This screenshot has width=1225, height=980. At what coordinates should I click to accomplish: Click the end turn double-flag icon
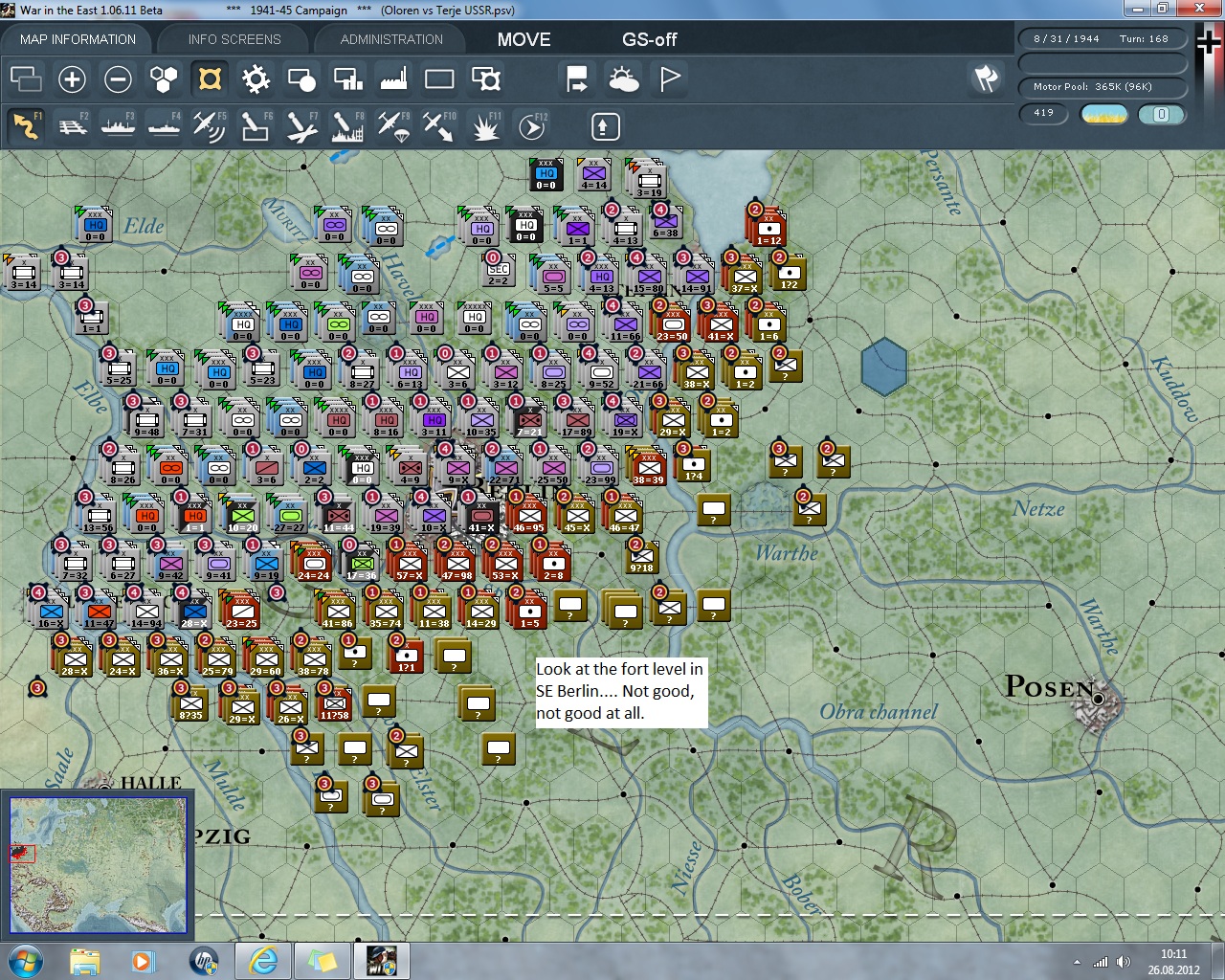986,78
